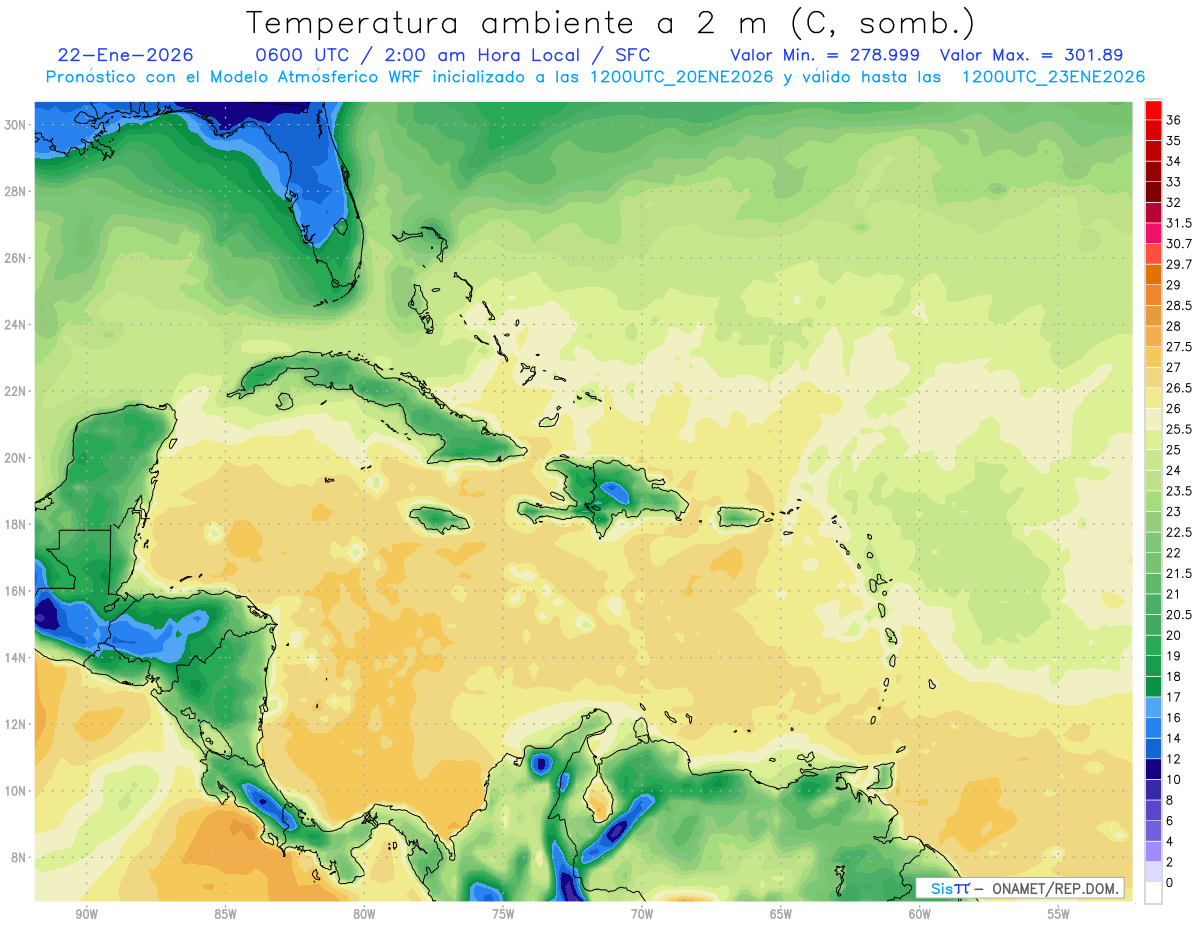1200x927 pixels.
Task: Click color scale value '6'
Action: 1170,820
